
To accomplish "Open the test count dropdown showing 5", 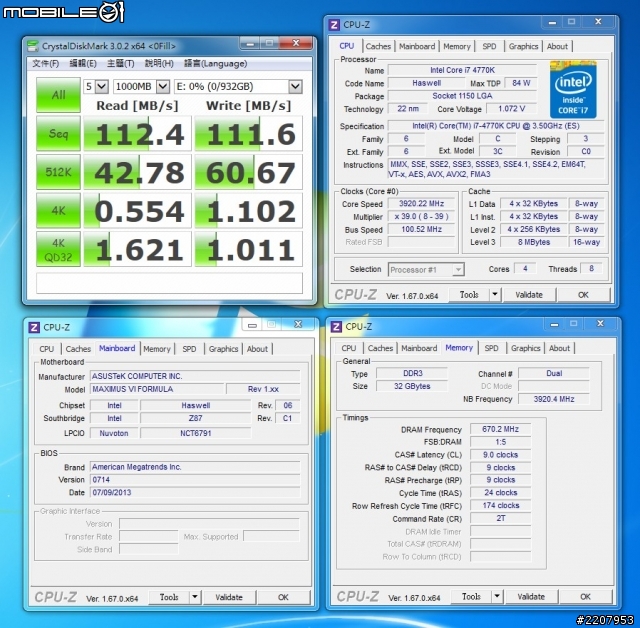I will (x=96, y=86).
